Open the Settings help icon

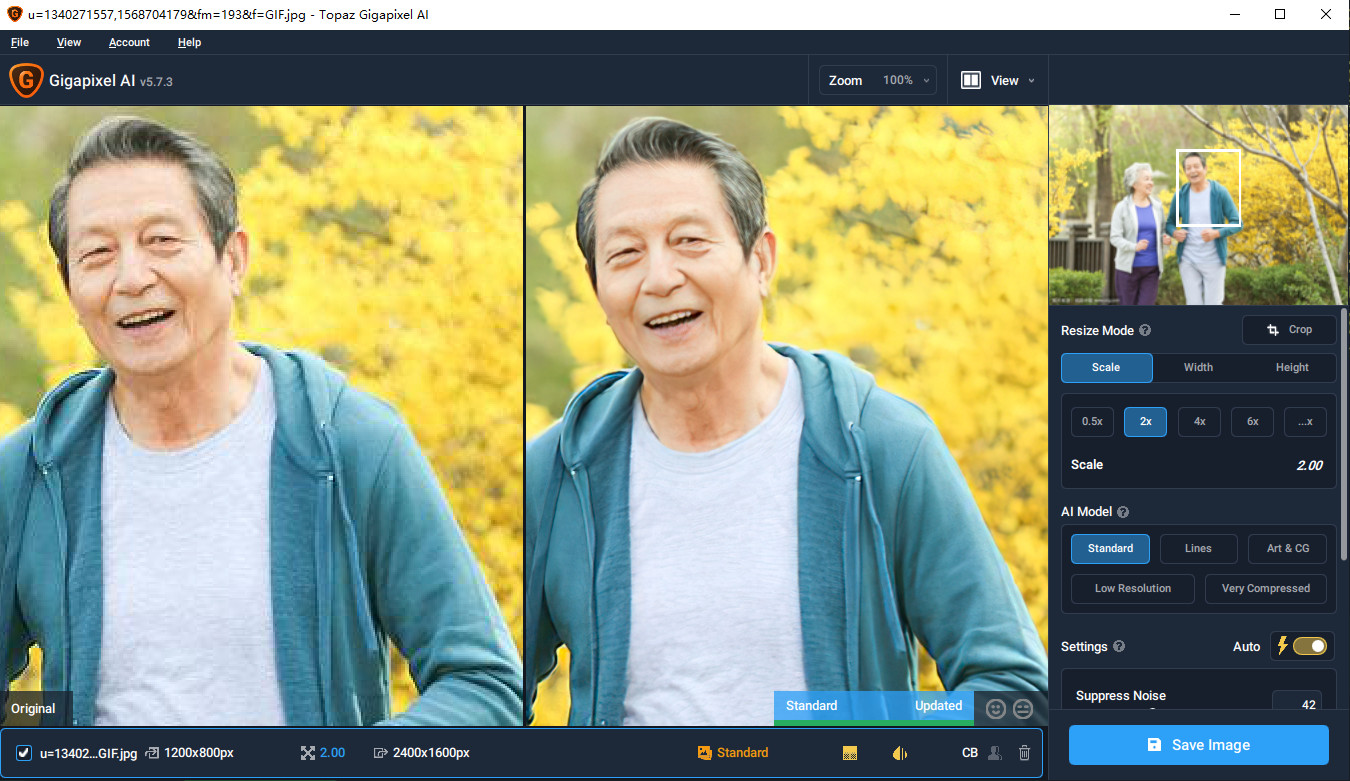click(x=1119, y=647)
